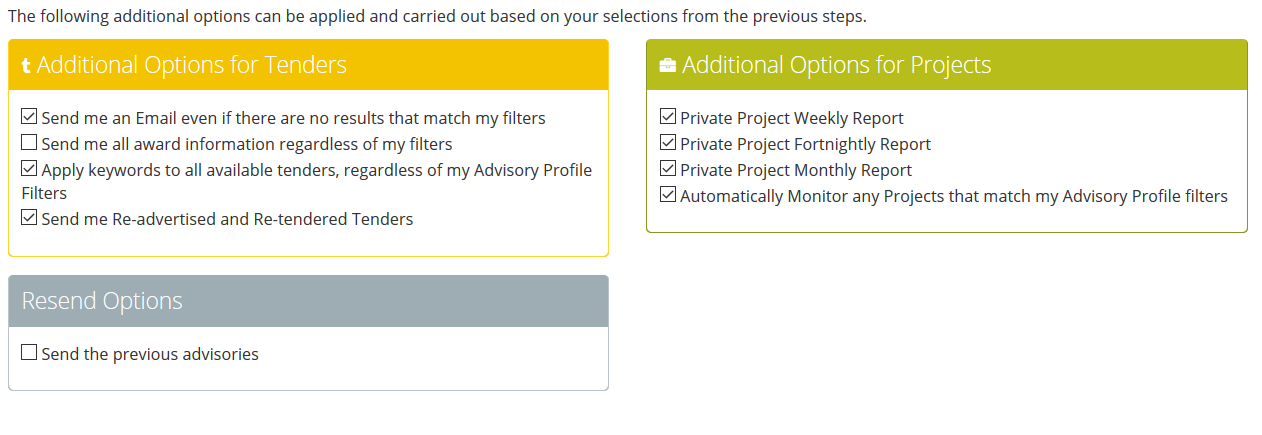1262x435 pixels.
Task: Click the 'Send the previous advisories' label text
Action: pos(150,354)
